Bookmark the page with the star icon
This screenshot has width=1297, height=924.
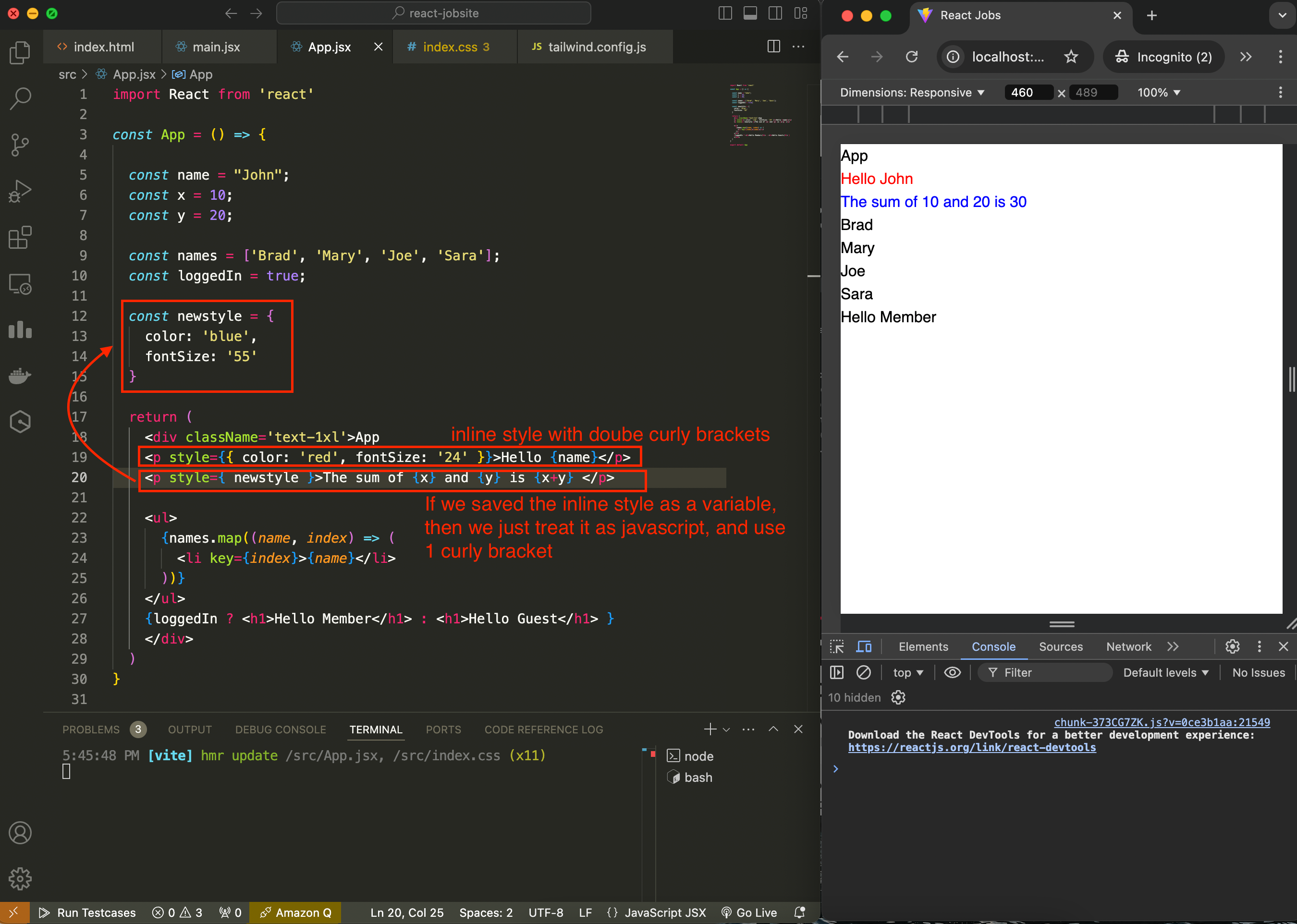pyautogui.click(x=1071, y=57)
